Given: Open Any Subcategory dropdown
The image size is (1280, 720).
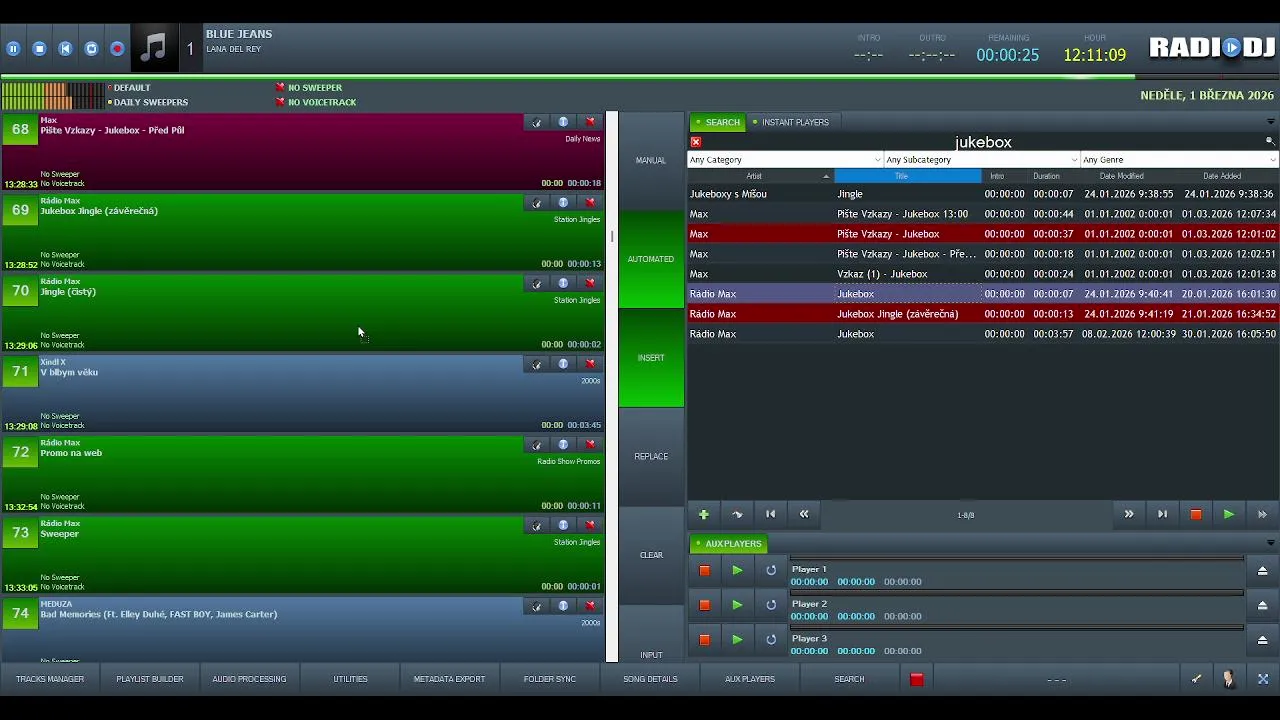Looking at the screenshot, I should [982, 160].
